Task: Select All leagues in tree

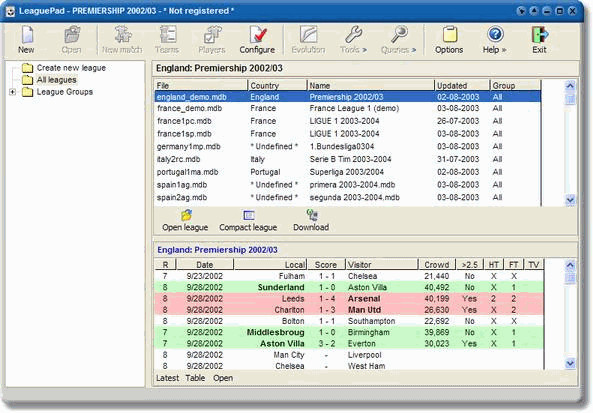Action: 56,80
